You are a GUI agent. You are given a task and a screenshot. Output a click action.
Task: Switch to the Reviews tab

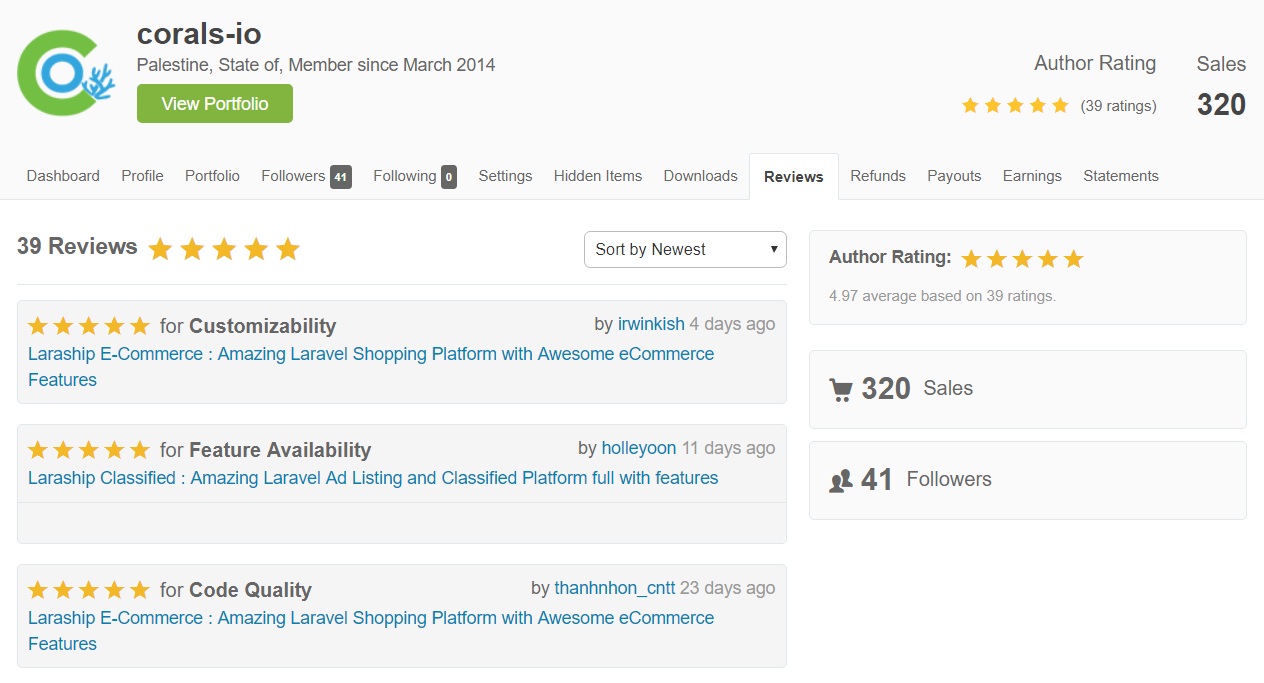(793, 177)
